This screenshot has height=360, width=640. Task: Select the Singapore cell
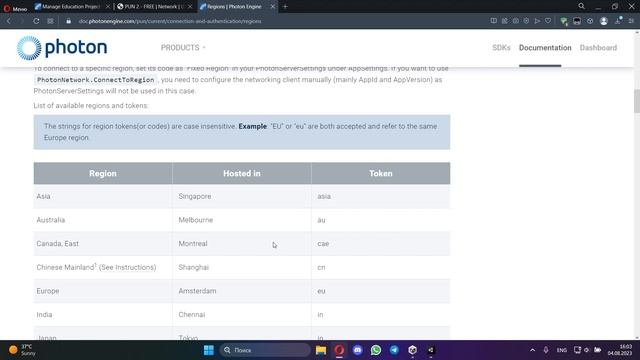(x=242, y=196)
